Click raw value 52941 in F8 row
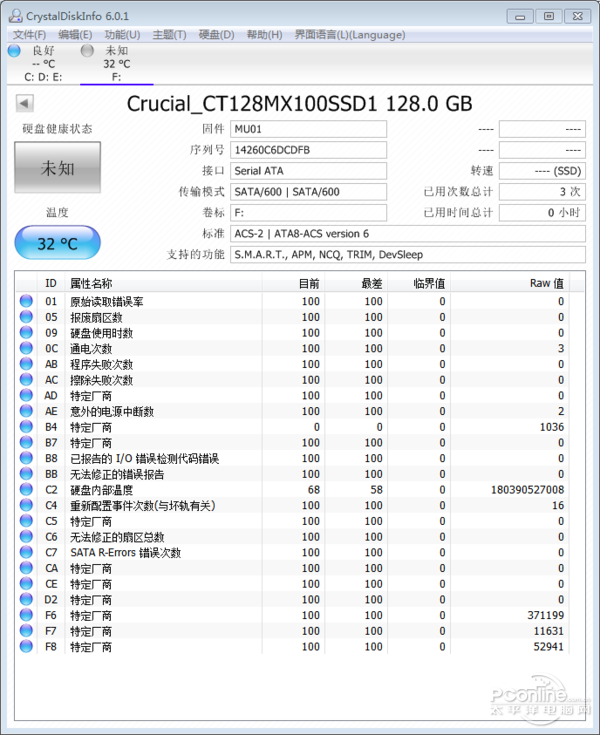 (x=548, y=646)
